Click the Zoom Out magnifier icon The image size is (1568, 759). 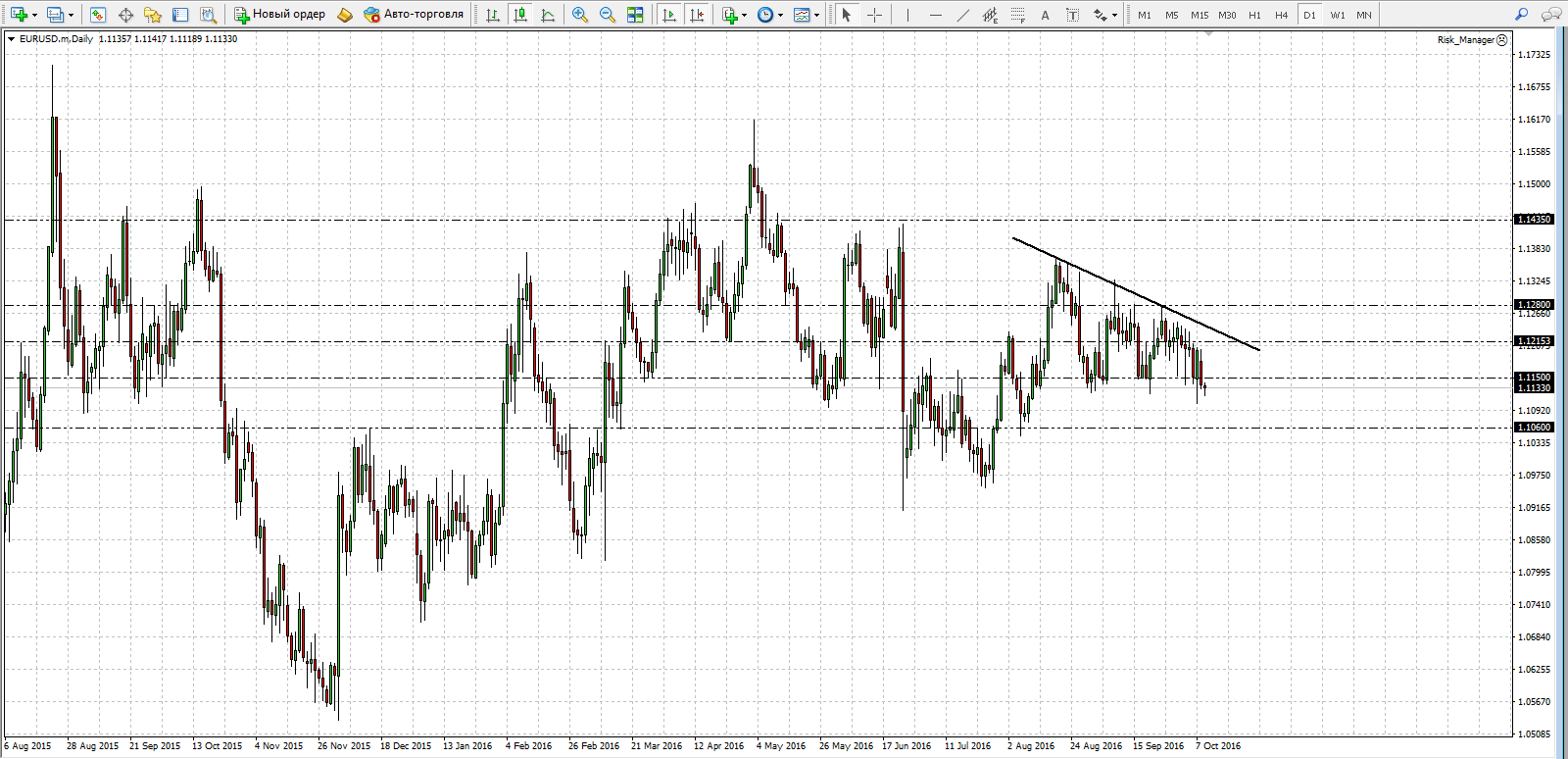pyautogui.click(x=608, y=15)
